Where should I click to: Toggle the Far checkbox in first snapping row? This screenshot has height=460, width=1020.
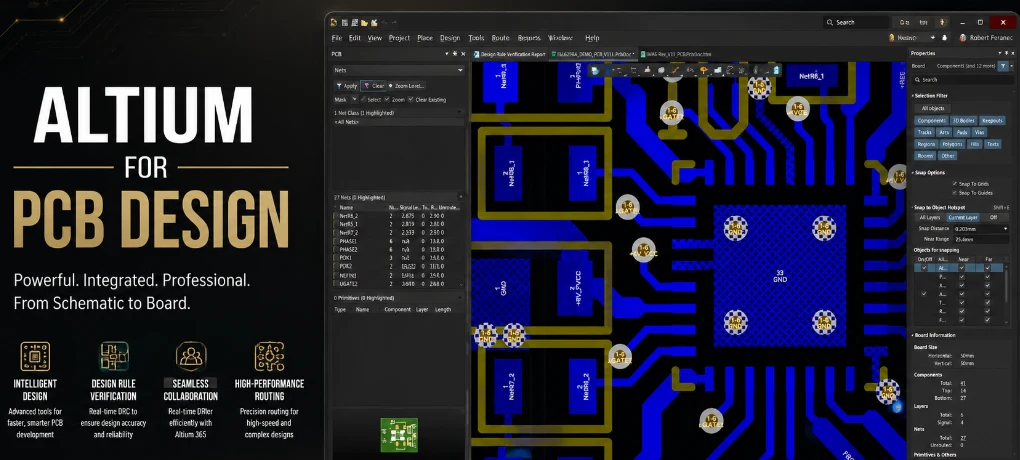point(987,268)
